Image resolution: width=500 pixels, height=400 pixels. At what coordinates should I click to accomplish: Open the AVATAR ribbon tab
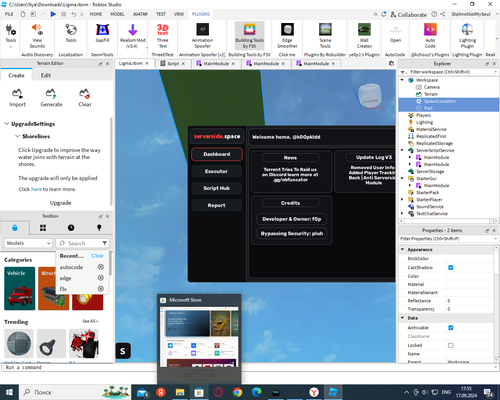[140, 14]
